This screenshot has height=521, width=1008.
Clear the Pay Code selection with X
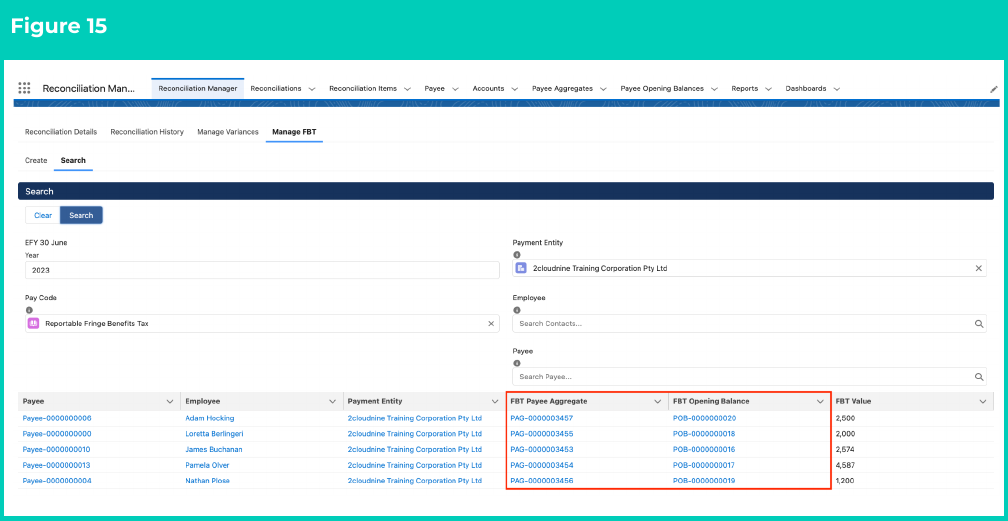[x=491, y=324]
